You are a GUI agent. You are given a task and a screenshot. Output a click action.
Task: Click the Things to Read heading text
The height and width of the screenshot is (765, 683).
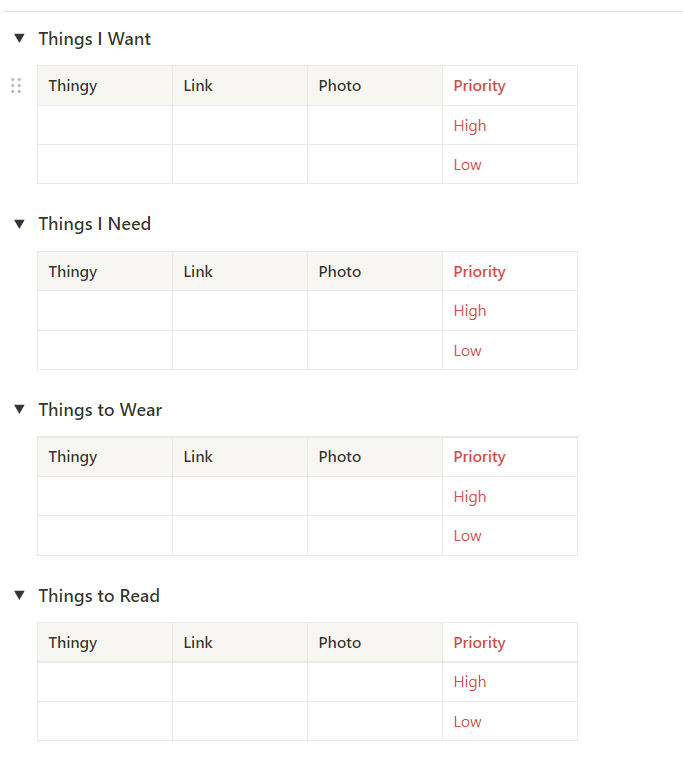[x=99, y=596]
